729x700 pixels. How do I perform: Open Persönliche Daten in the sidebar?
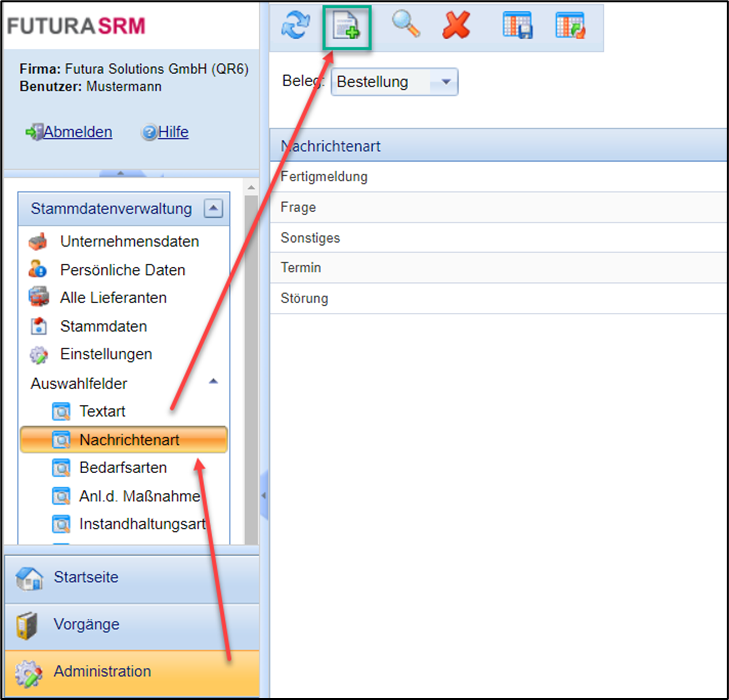click(122, 269)
